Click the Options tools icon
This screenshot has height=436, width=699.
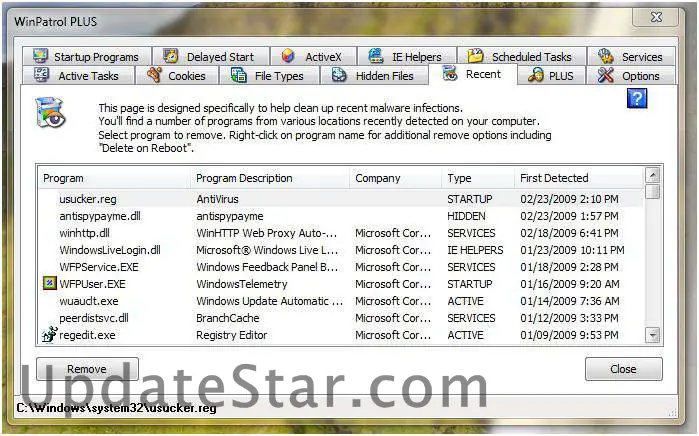[606, 75]
